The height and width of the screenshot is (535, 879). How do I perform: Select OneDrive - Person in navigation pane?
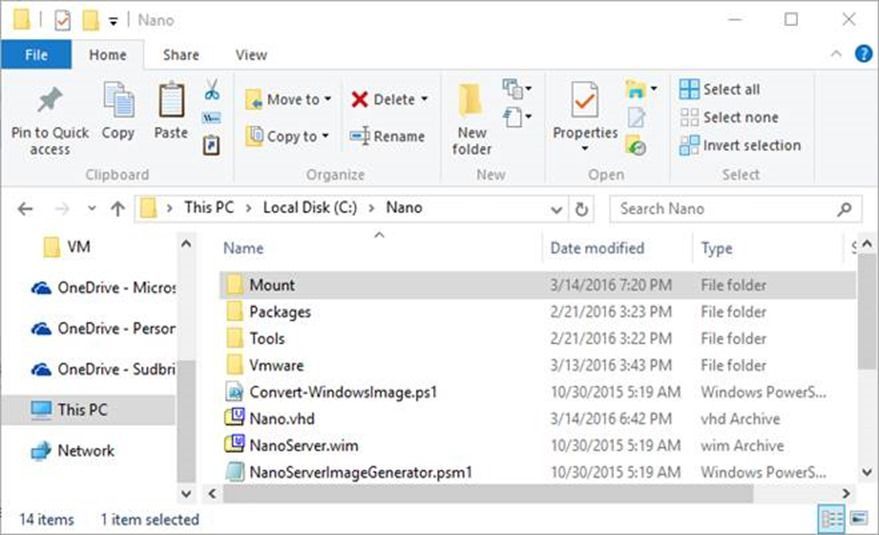(103, 328)
